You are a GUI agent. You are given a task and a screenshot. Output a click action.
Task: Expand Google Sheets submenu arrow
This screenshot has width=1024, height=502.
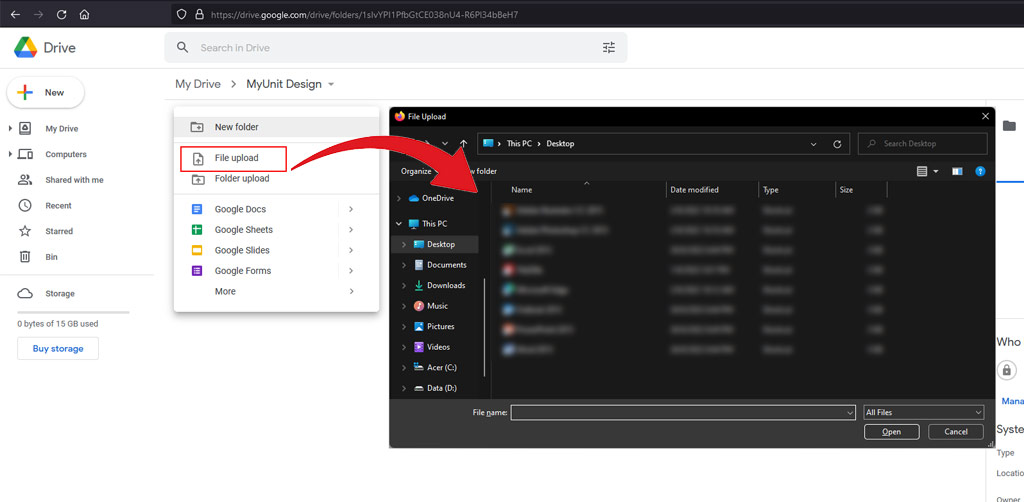coord(351,230)
